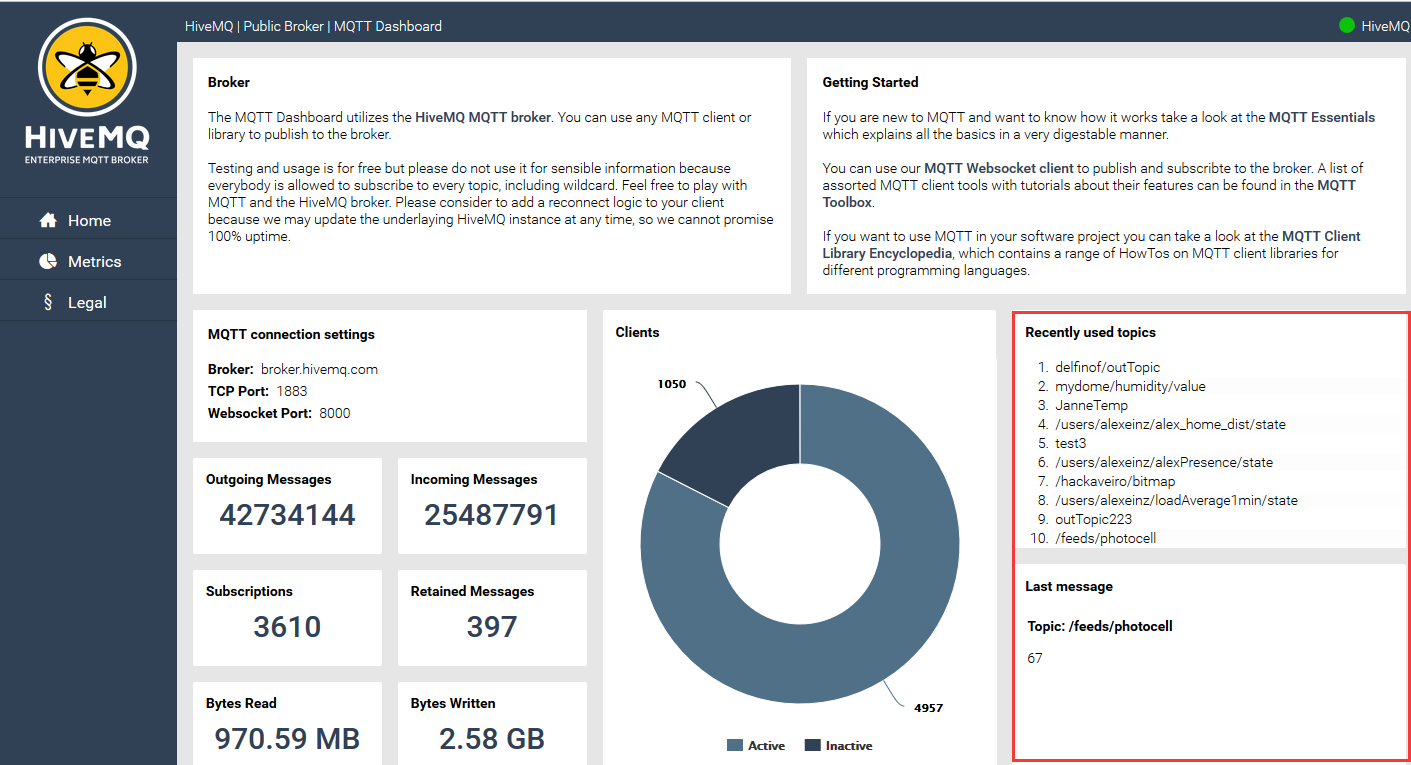Select the broker.hivemq.com address
Image resolution: width=1411 pixels, height=765 pixels.
coord(319,369)
